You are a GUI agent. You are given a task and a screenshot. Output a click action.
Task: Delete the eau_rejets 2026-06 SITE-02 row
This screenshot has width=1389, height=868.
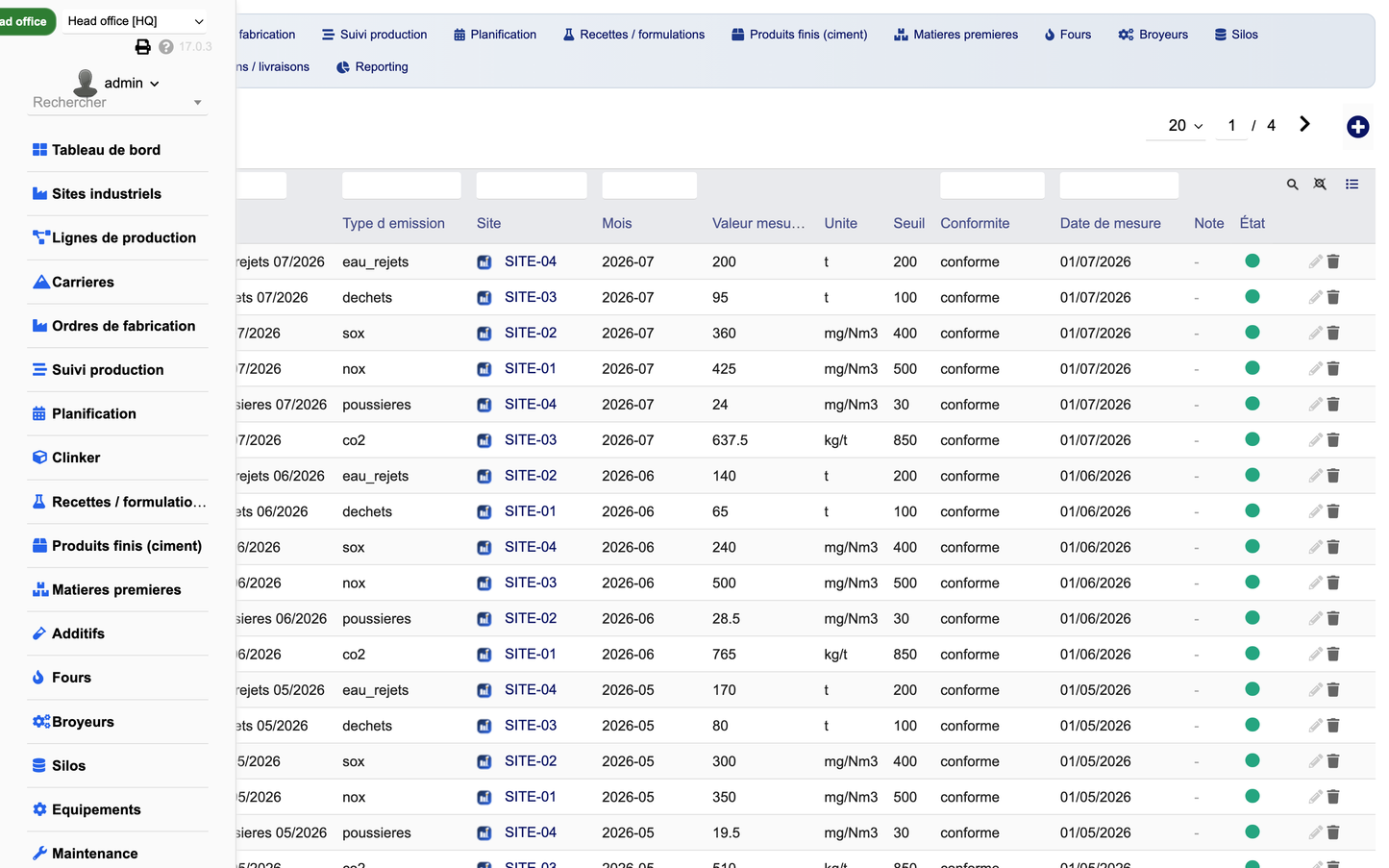pyautogui.click(x=1333, y=475)
